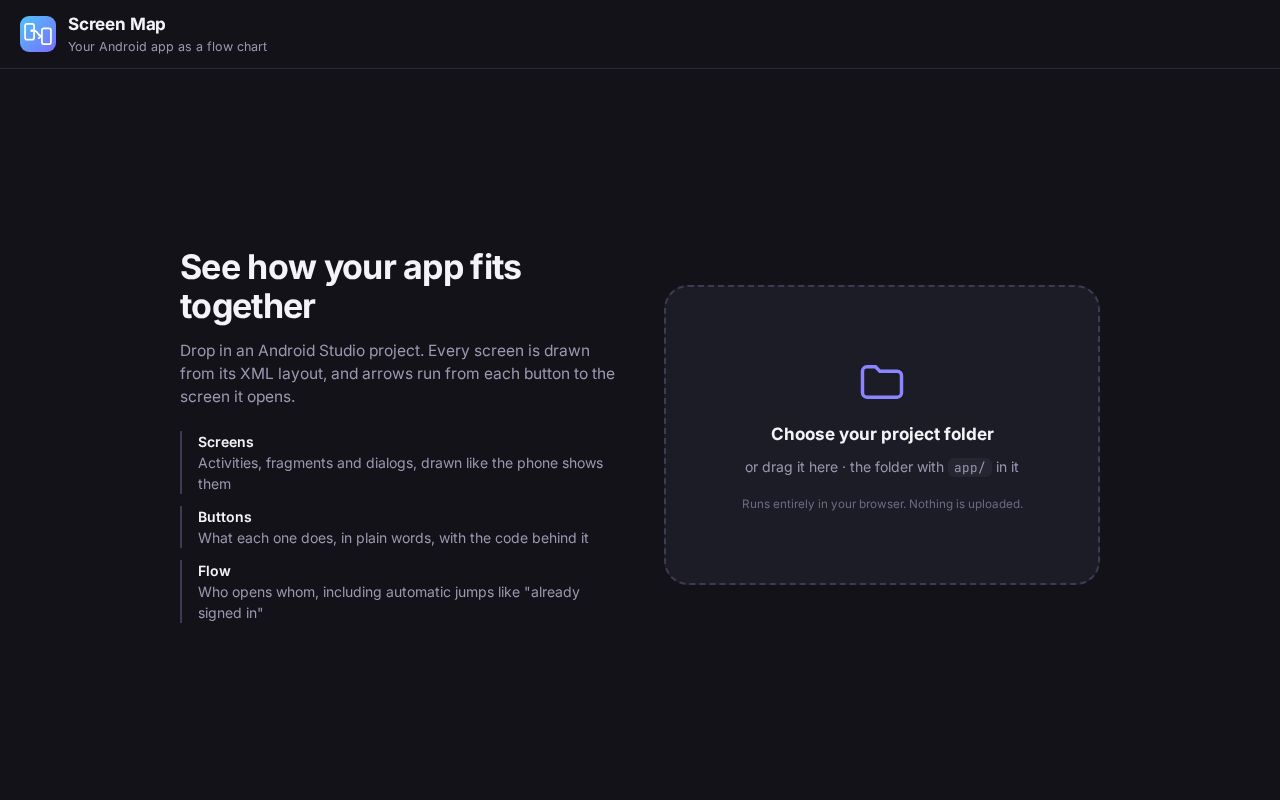Click the words 'in it' after app/
The image size is (1280, 800).
pos(1007,467)
